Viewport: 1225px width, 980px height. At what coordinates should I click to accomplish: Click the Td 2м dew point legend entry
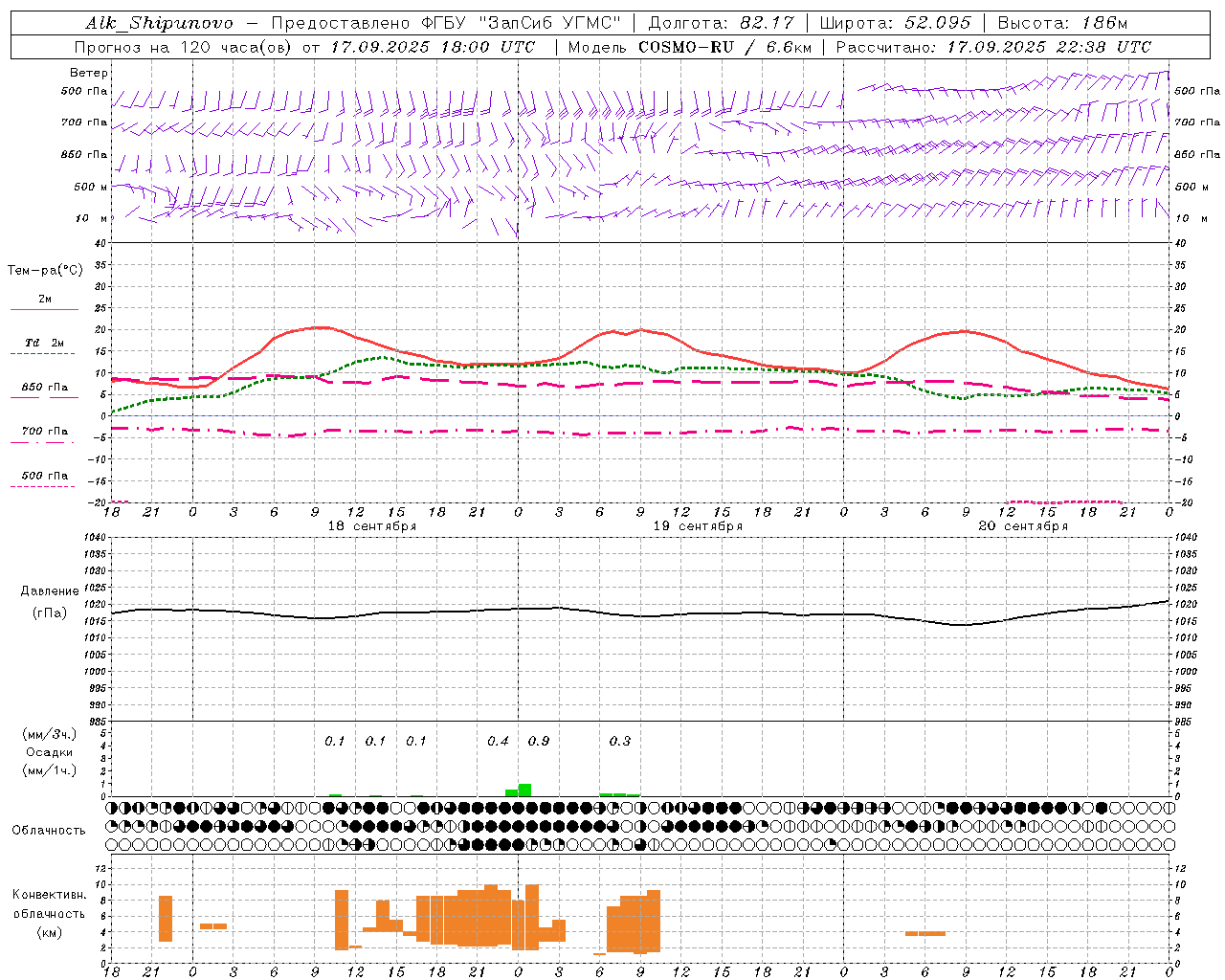click(44, 343)
